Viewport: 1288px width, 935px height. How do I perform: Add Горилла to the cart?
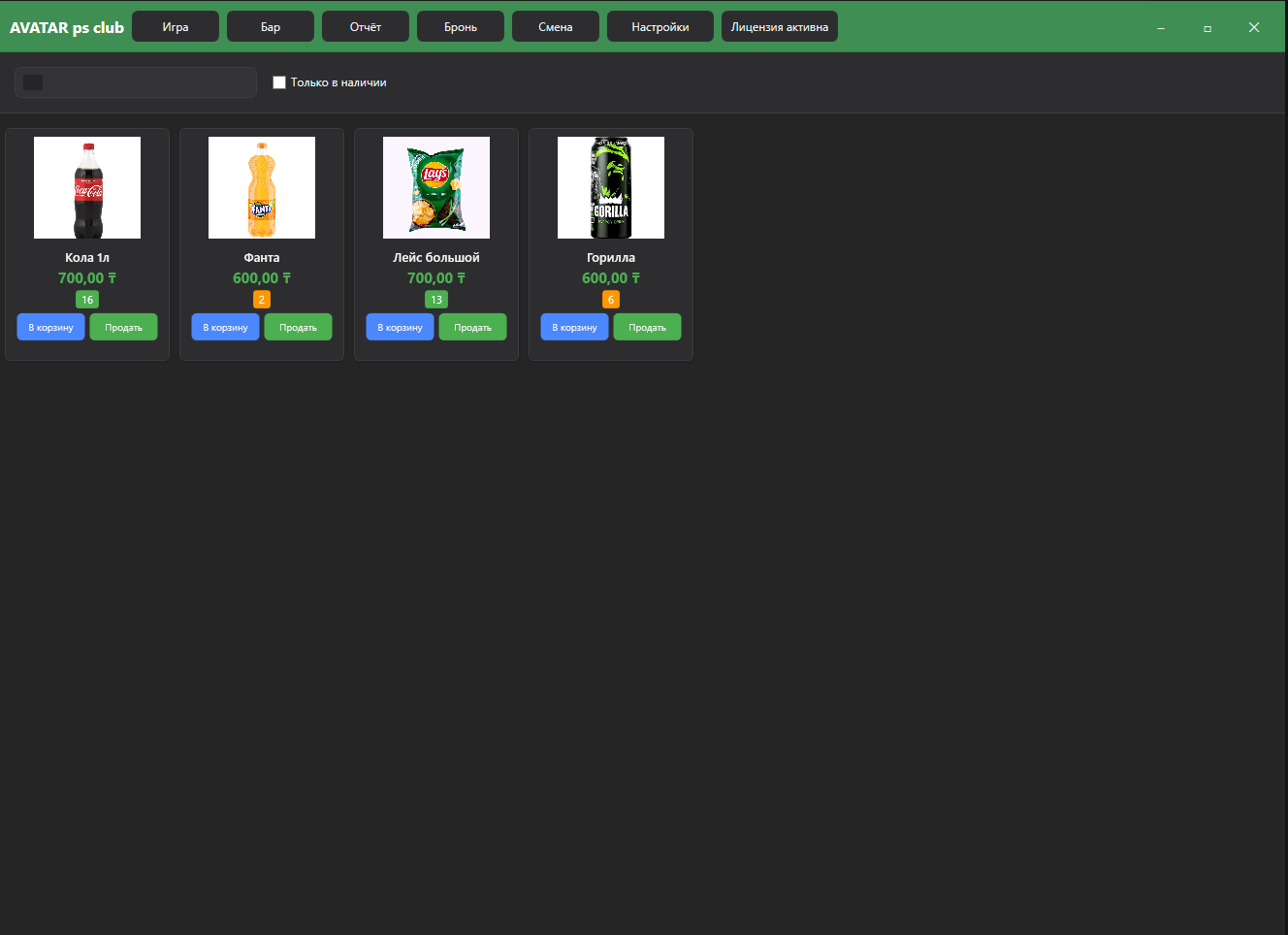[x=574, y=328]
